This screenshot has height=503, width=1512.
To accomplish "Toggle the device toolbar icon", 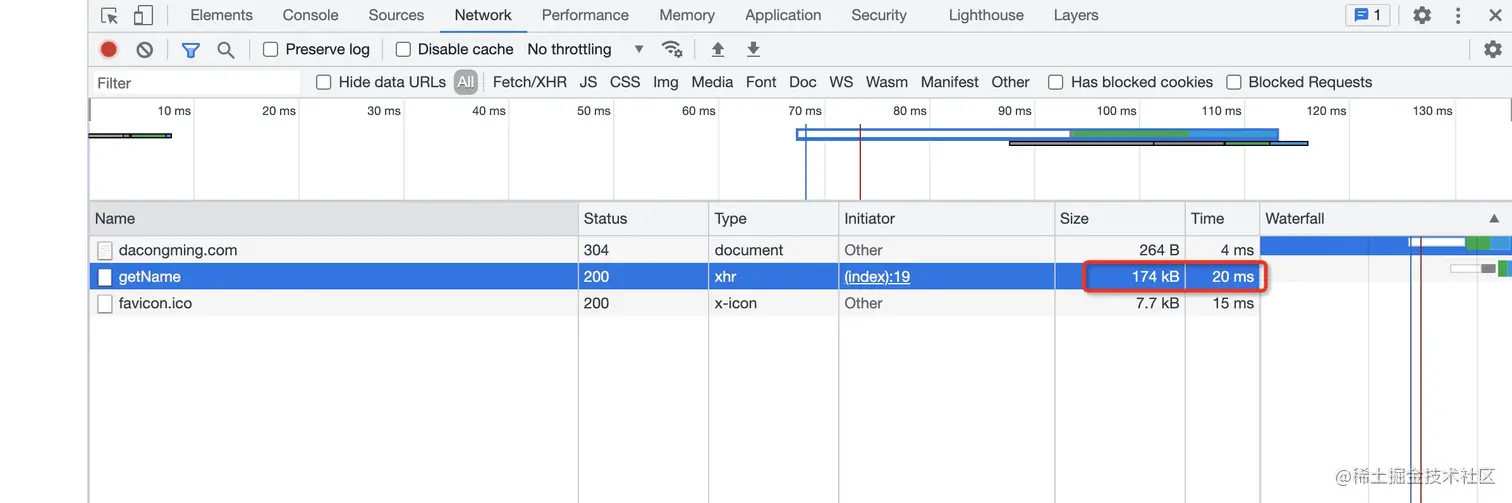I will tap(143, 15).
